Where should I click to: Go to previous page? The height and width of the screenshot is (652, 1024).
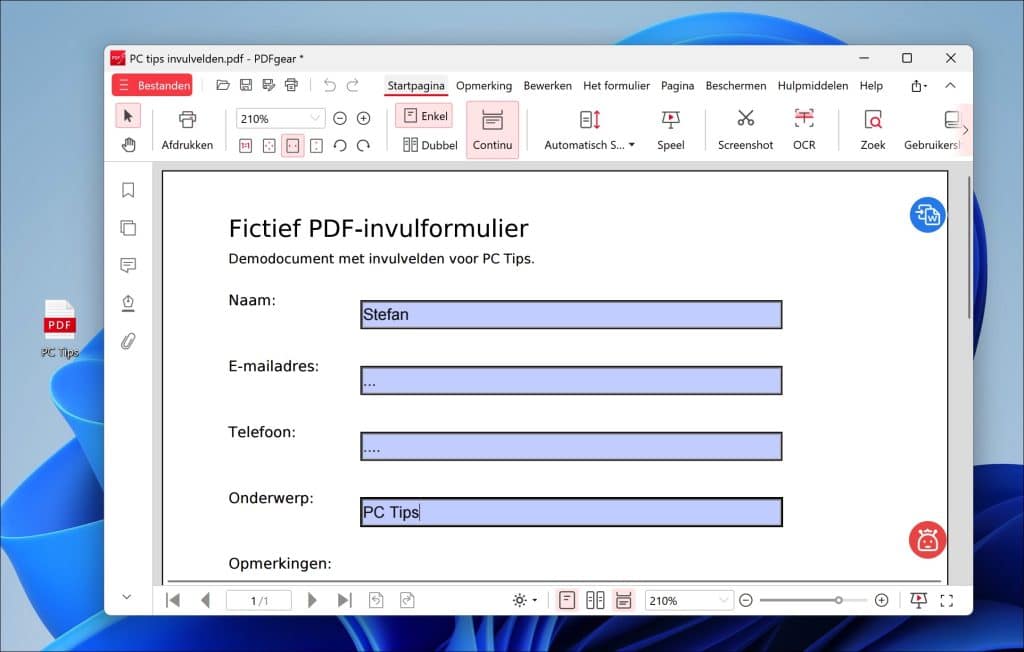[x=205, y=600]
